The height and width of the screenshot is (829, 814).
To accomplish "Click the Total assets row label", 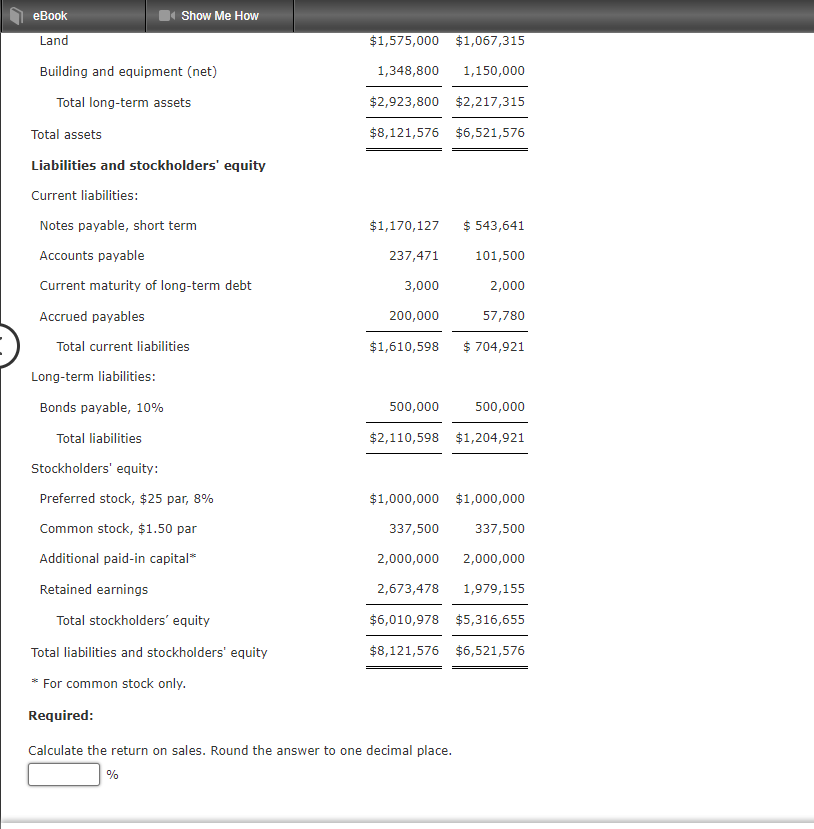I will [65, 134].
